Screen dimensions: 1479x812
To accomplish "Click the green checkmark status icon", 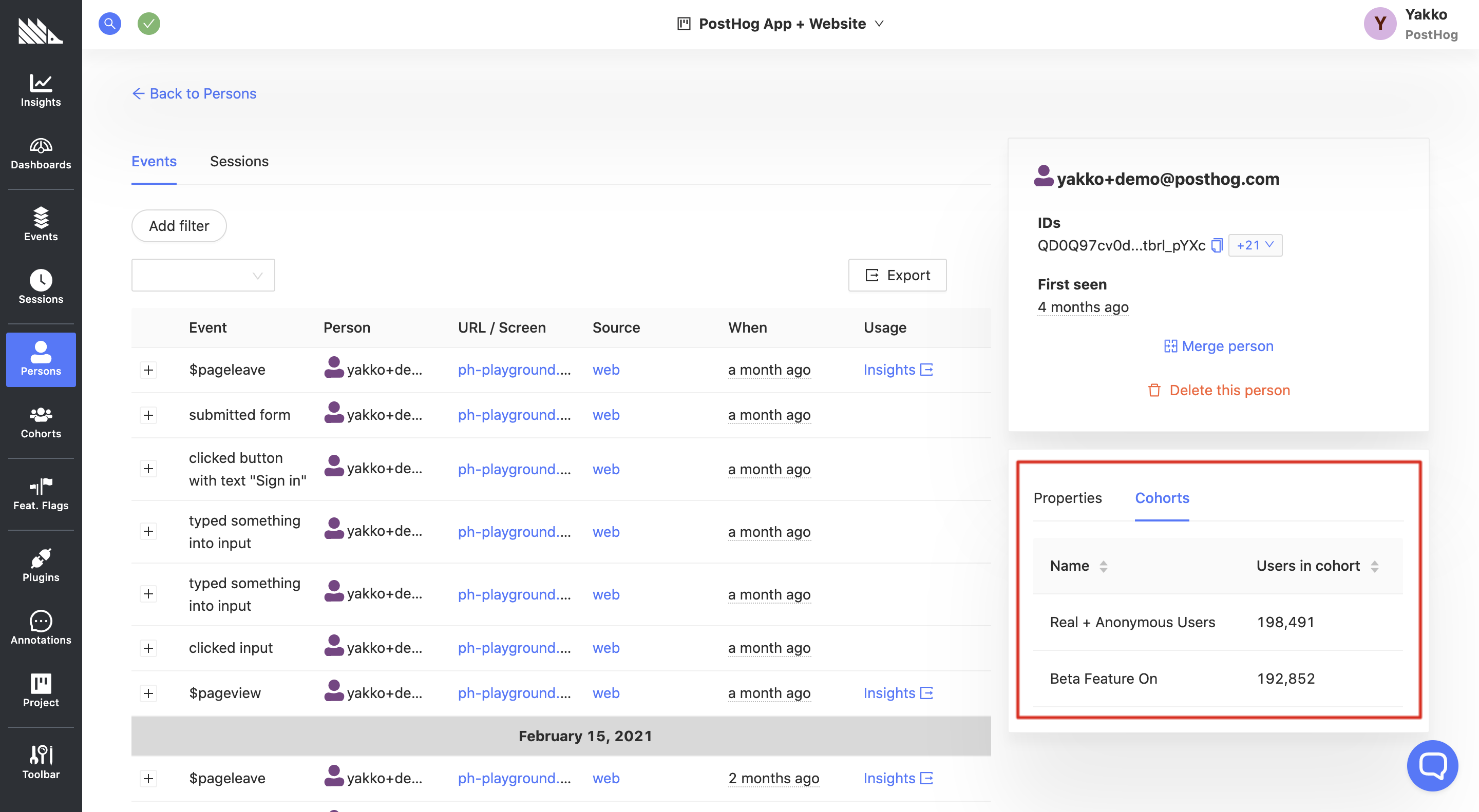I will (149, 24).
